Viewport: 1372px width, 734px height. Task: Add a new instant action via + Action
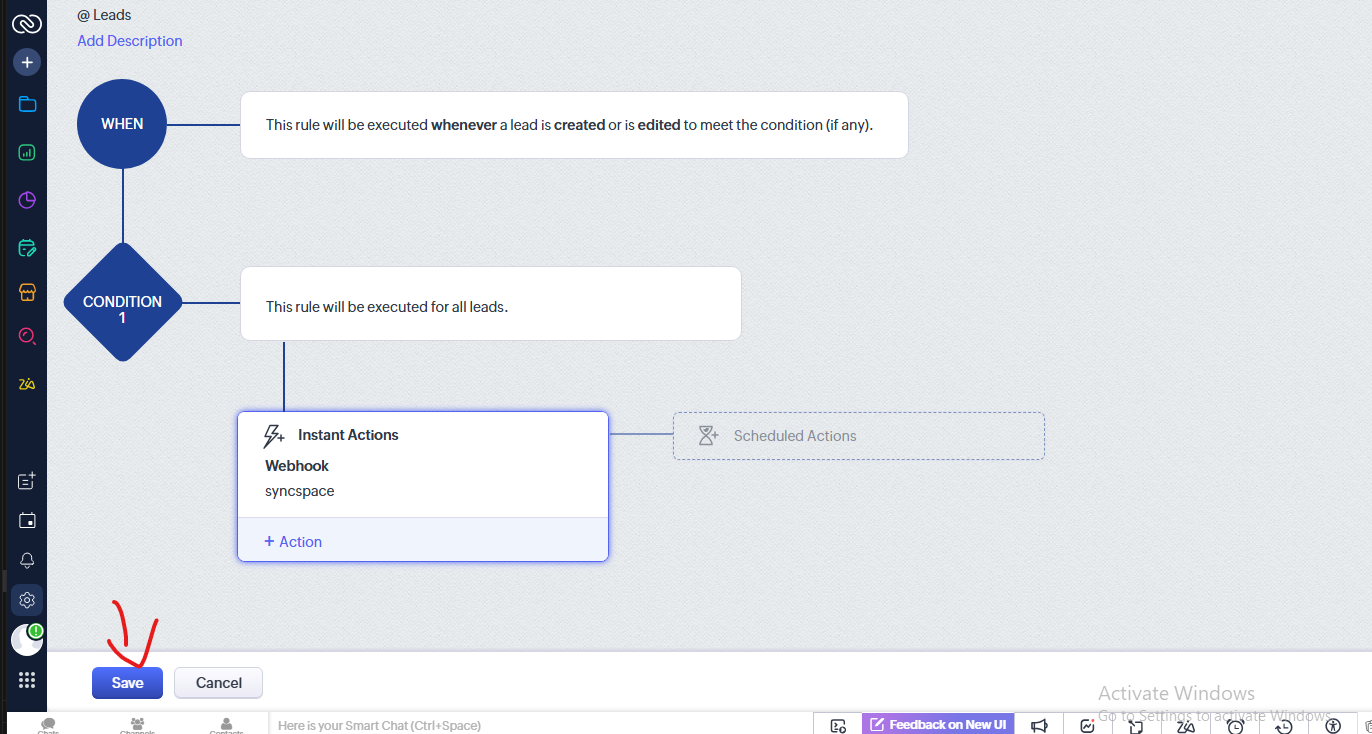click(293, 541)
